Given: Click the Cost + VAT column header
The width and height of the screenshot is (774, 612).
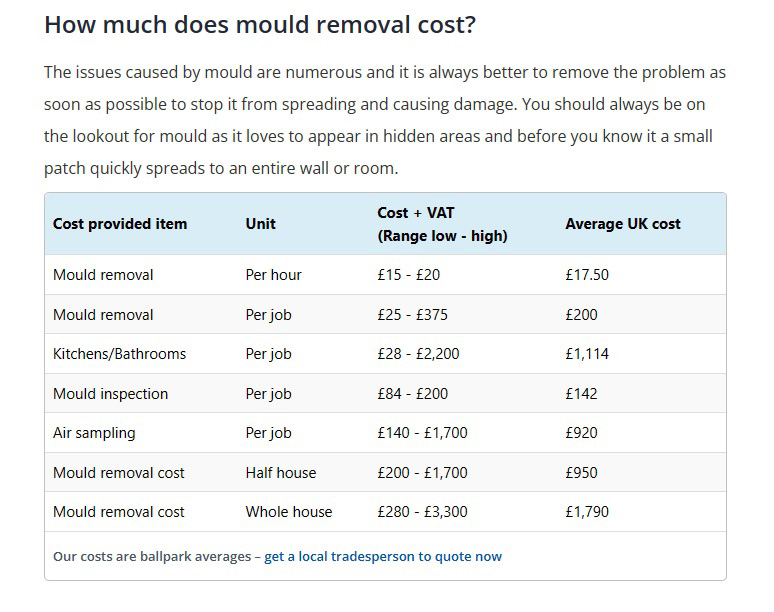Looking at the screenshot, I should (x=442, y=224).
